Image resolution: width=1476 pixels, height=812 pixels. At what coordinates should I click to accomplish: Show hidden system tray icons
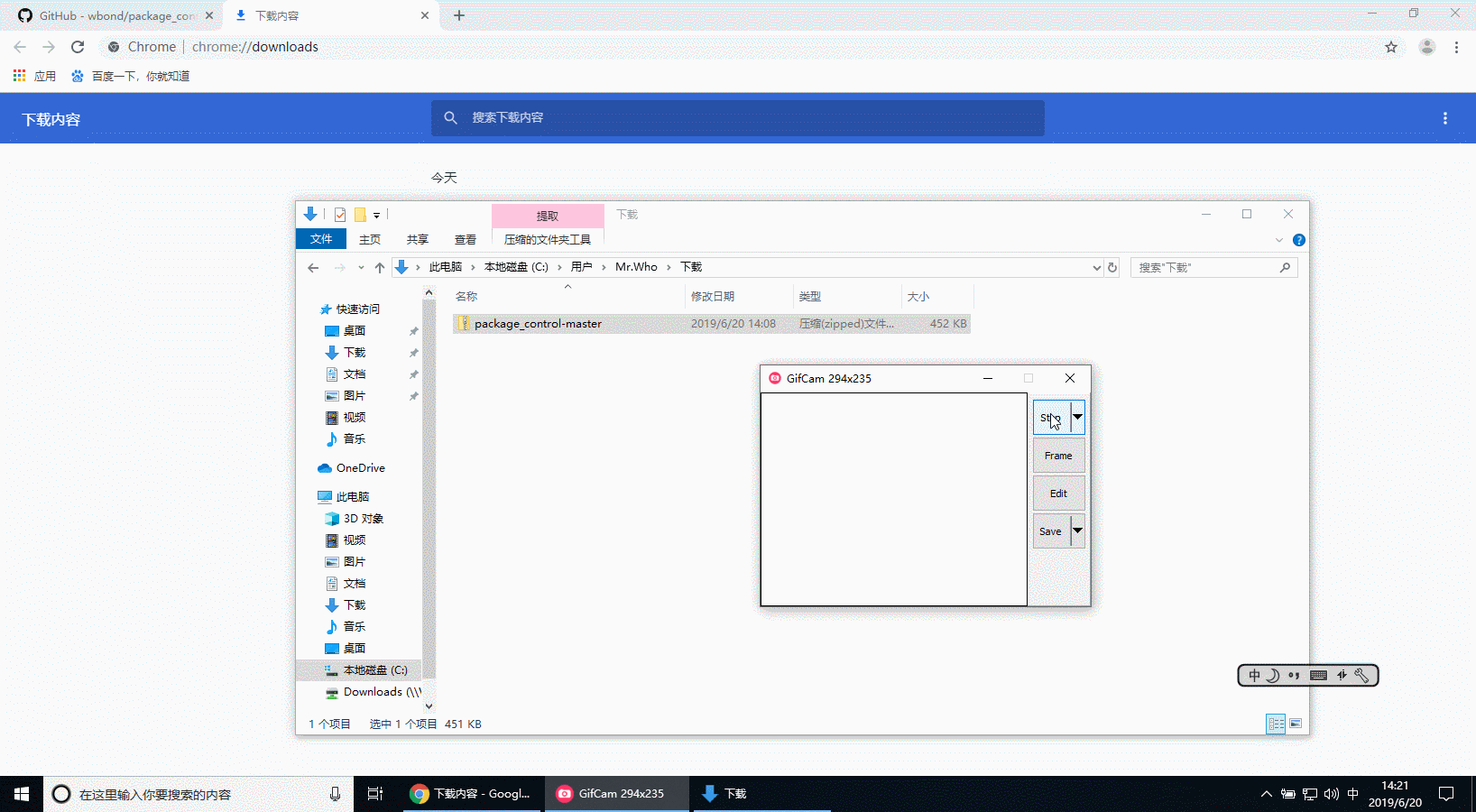coord(1267,794)
